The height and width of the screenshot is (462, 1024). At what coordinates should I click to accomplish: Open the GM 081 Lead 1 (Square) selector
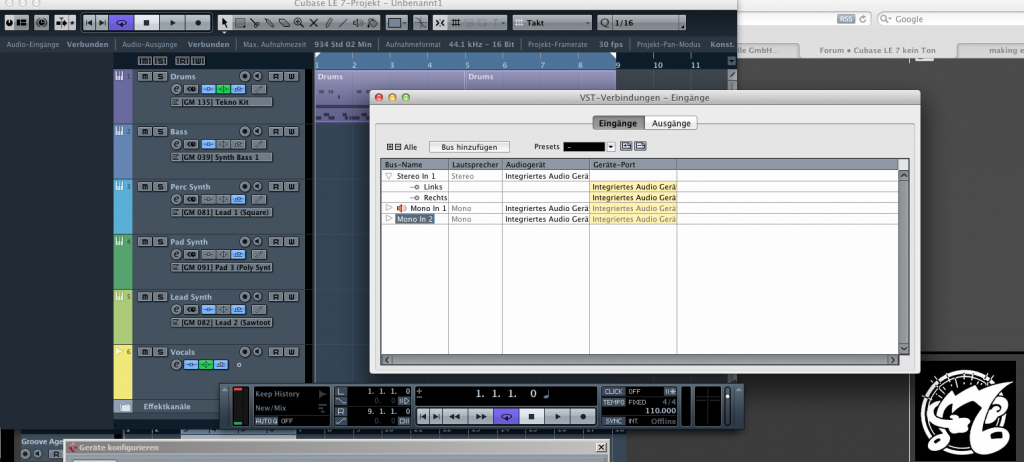click(x=221, y=212)
